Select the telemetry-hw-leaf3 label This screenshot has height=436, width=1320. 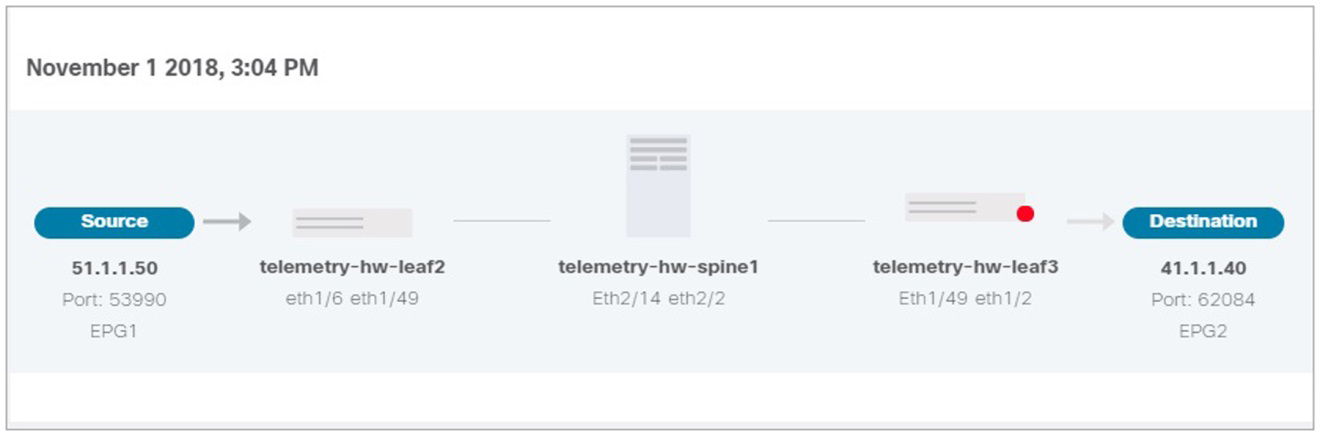pos(966,267)
